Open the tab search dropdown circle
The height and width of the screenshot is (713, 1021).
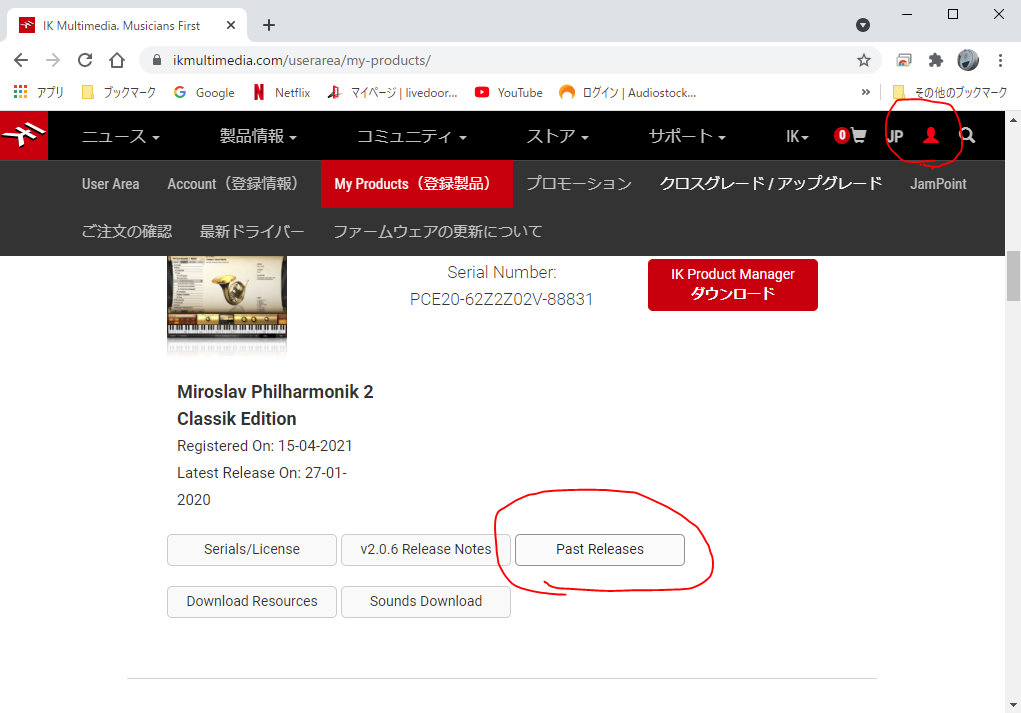863,25
